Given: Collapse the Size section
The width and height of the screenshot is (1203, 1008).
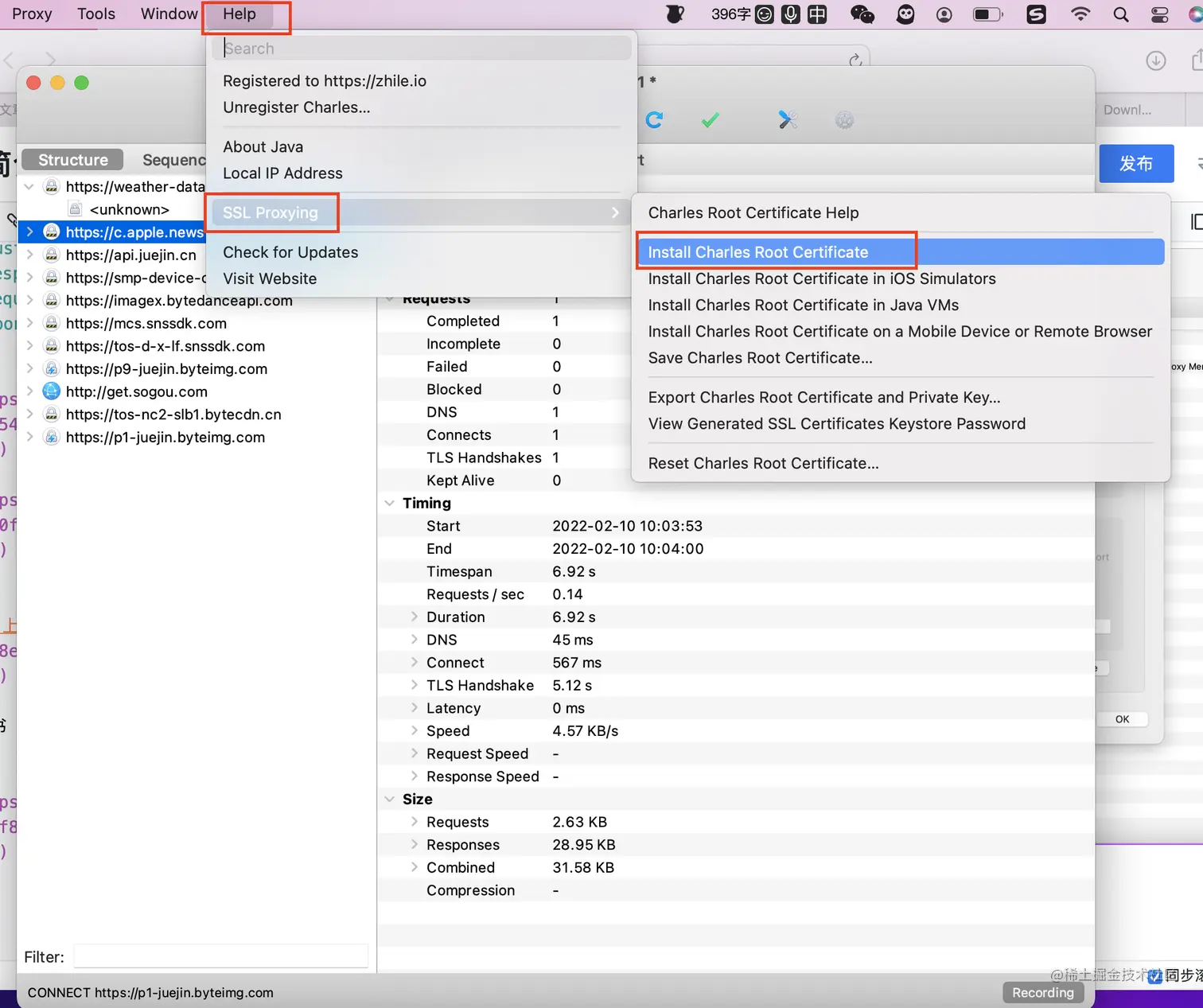Looking at the screenshot, I should click(389, 799).
